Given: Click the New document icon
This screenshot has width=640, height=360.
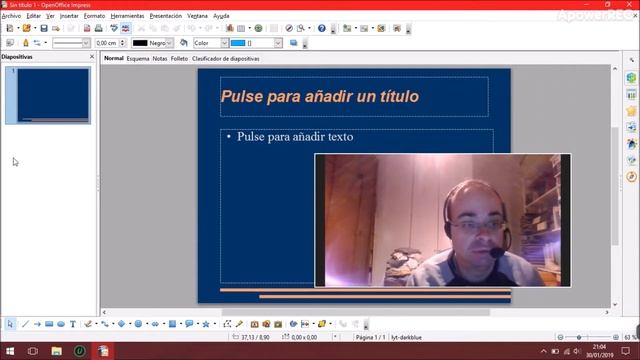Looking at the screenshot, I should (x=10, y=28).
